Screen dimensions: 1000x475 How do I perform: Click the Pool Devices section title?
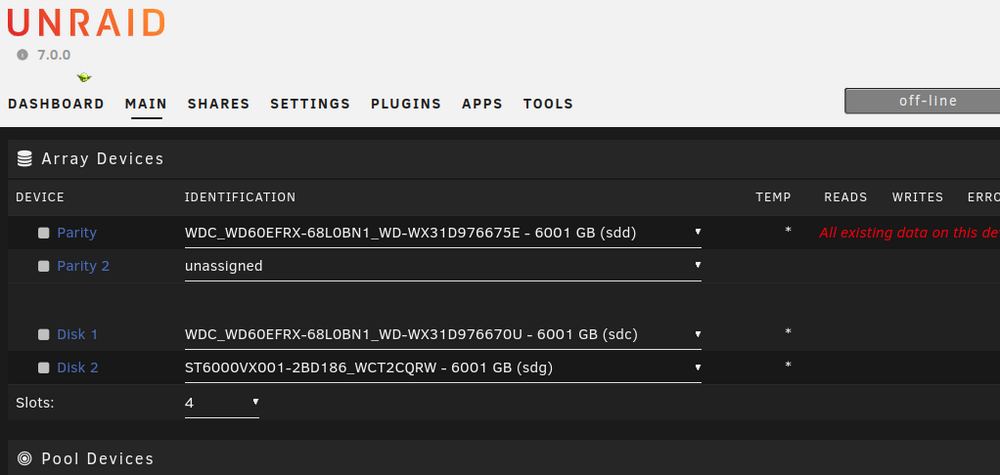point(98,458)
